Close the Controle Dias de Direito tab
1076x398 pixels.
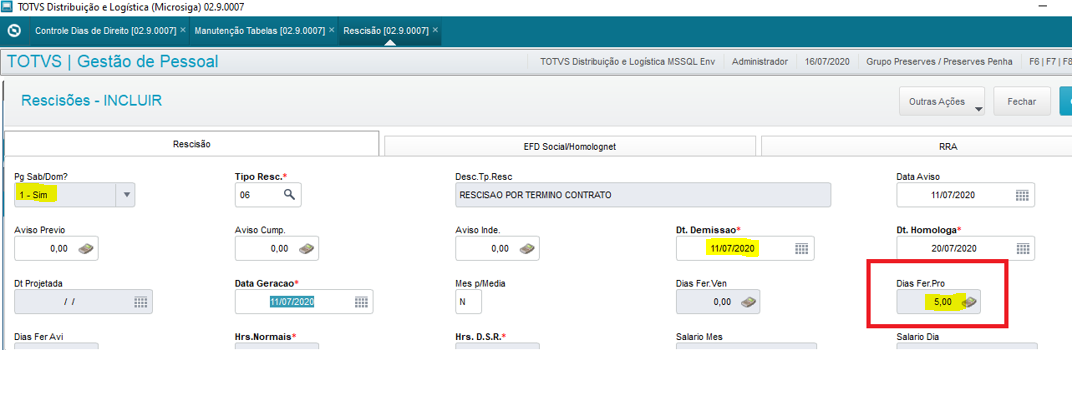pos(183,31)
